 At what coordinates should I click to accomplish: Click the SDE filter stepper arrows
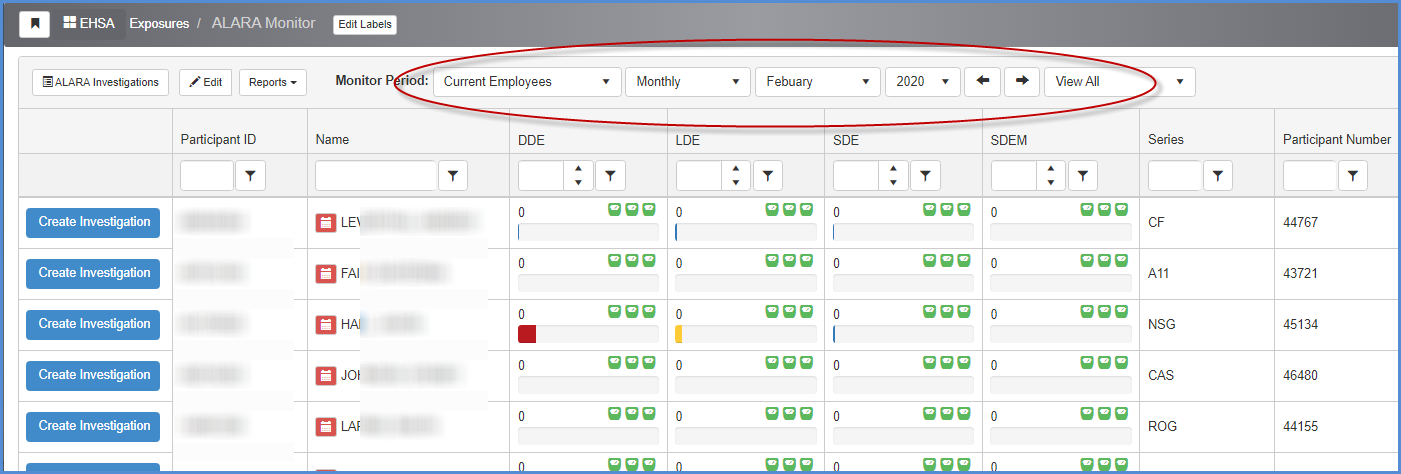pyautogui.click(x=893, y=176)
